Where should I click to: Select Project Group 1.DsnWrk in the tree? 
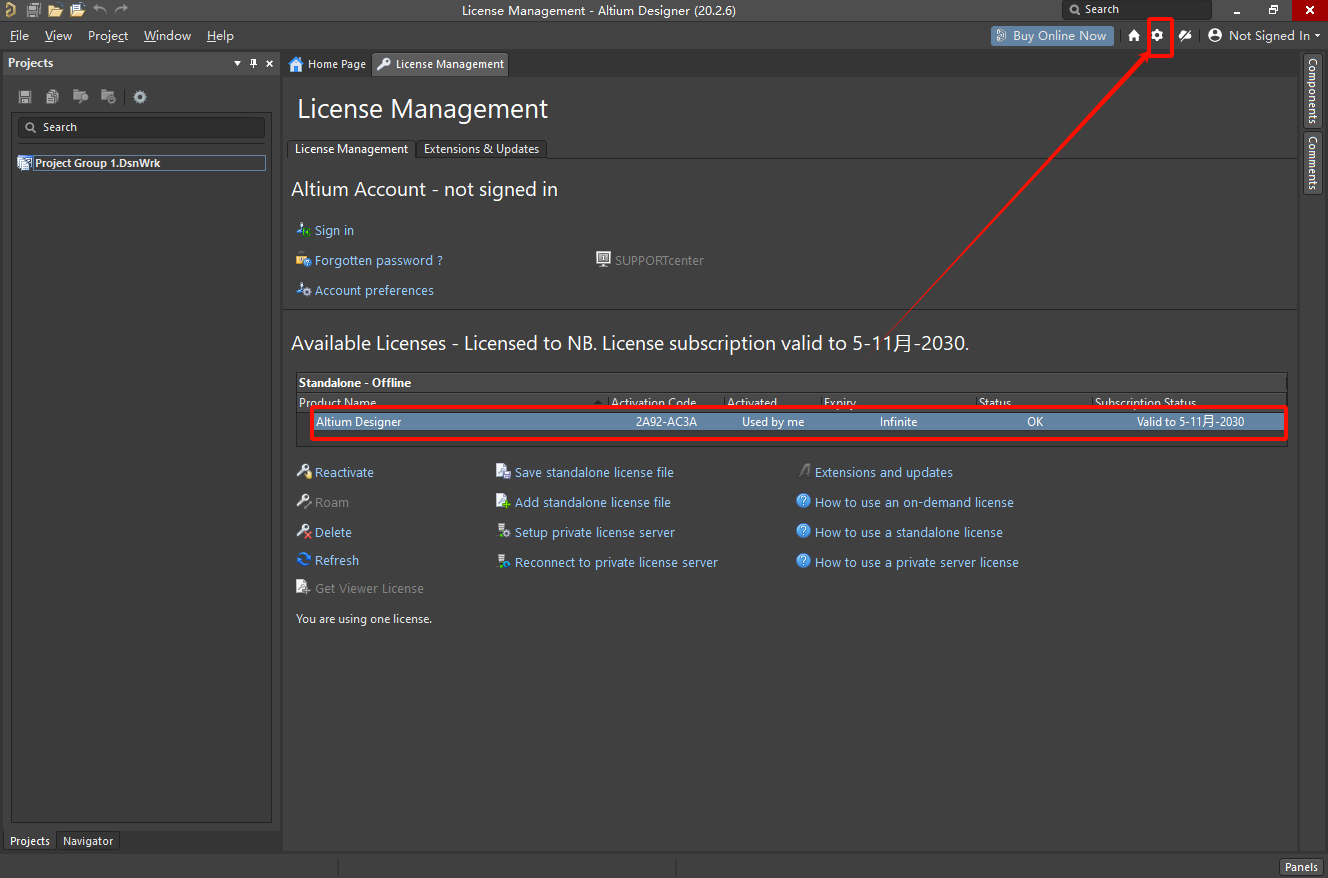tap(98, 163)
